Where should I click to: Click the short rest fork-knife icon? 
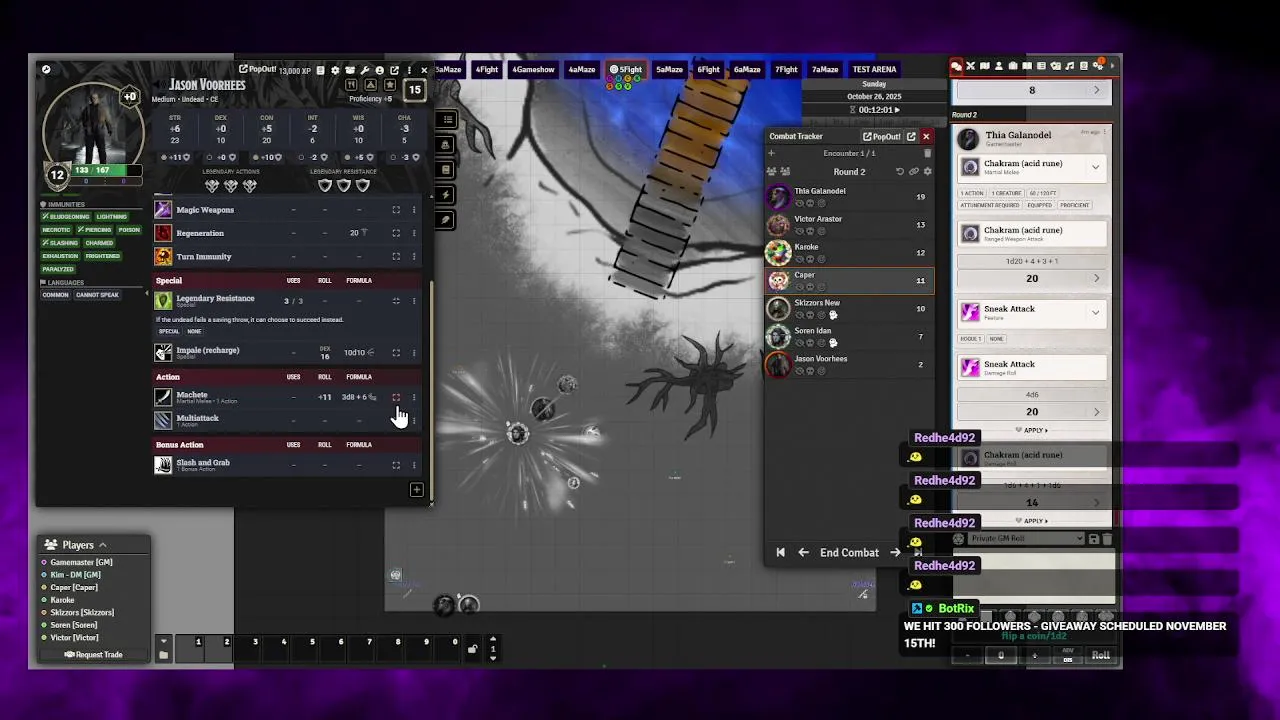pyautogui.click(x=351, y=85)
